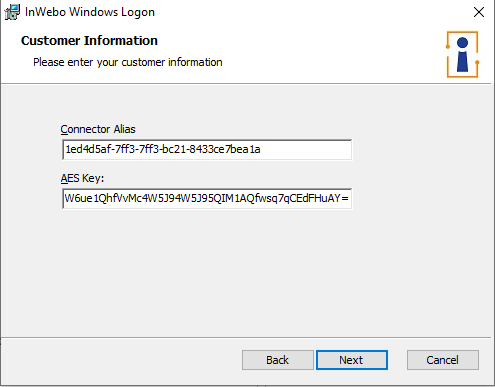Go to the next installer step
Viewport: 495px width, 387px height.
(x=352, y=360)
